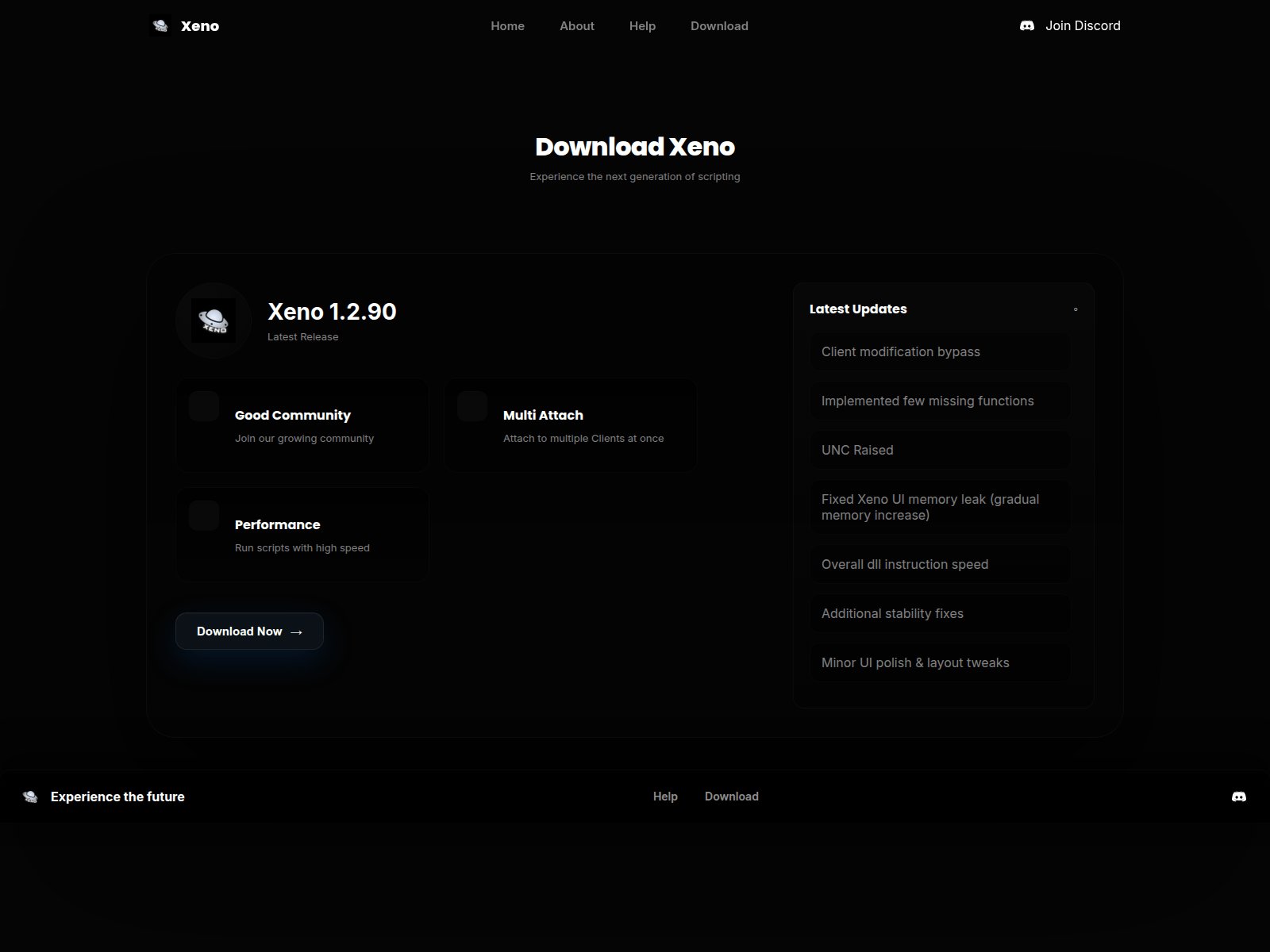Click the Client modification bypass update
Screen dimensions: 1270x952
941,351
